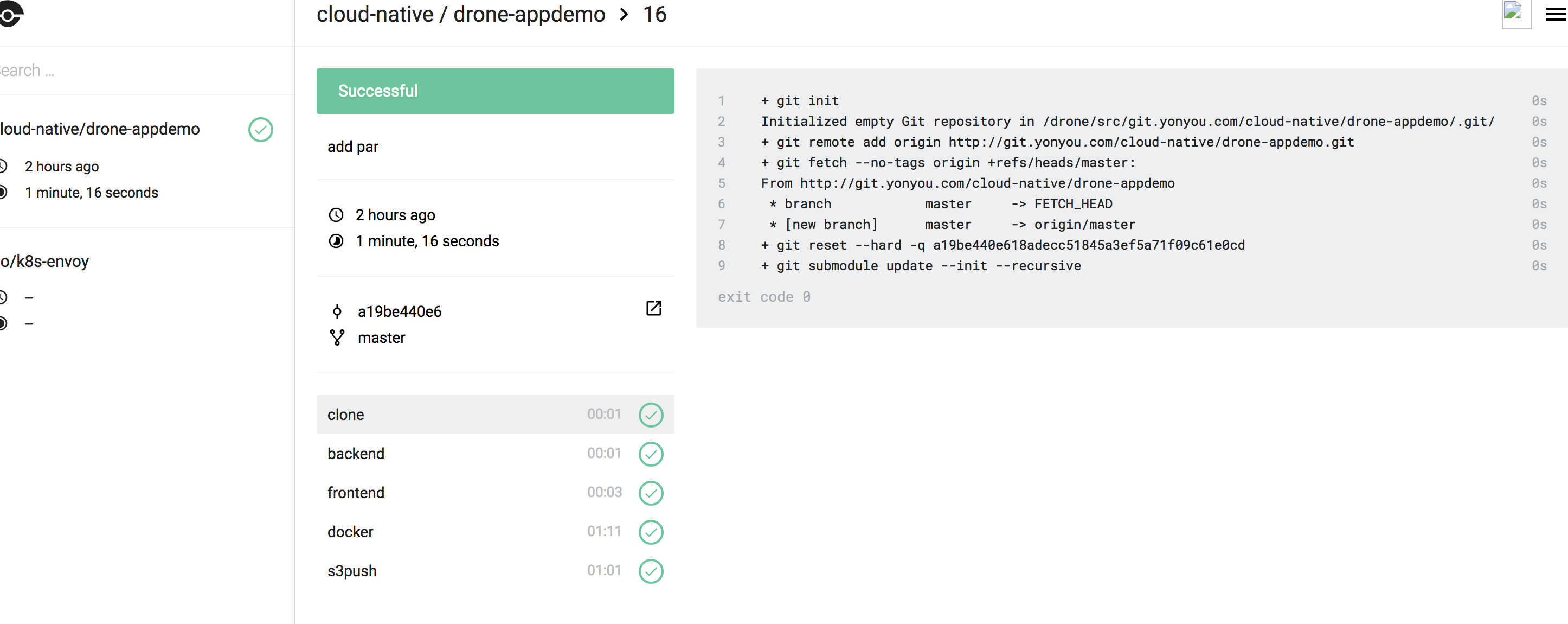Click the docker step success checkmark

(x=651, y=532)
